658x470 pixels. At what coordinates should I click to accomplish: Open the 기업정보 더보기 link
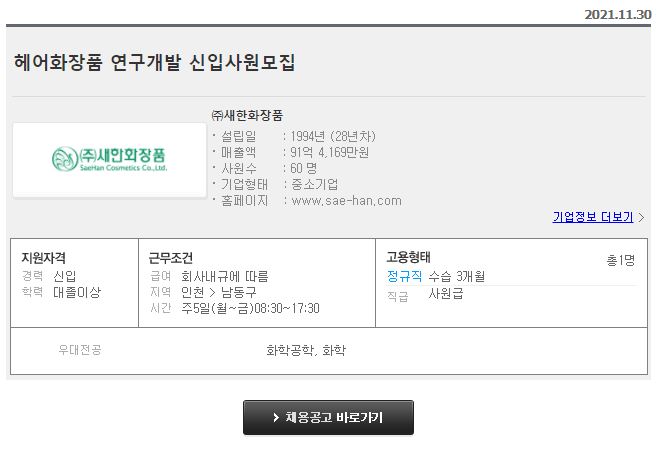click(x=593, y=217)
